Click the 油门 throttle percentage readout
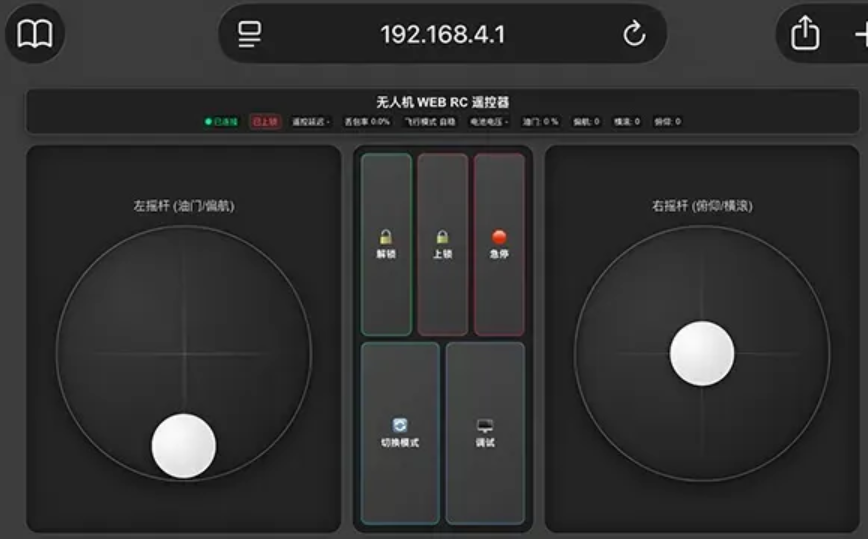 tap(540, 122)
